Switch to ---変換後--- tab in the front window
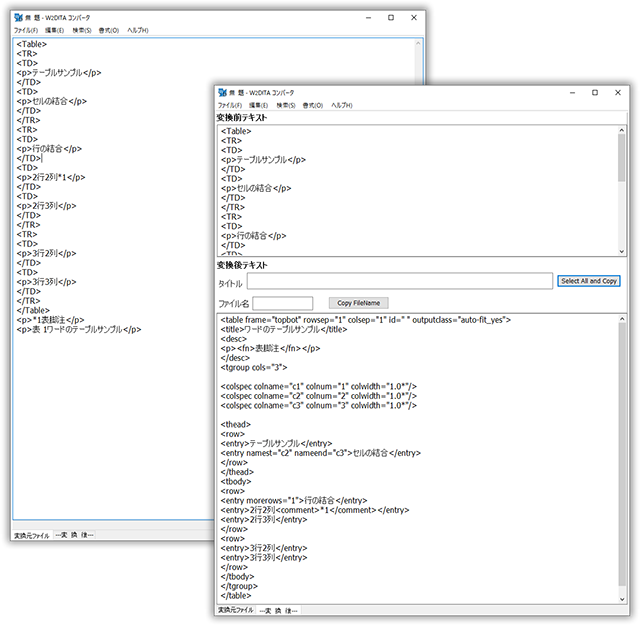This screenshot has width=640, height=626. [279, 610]
